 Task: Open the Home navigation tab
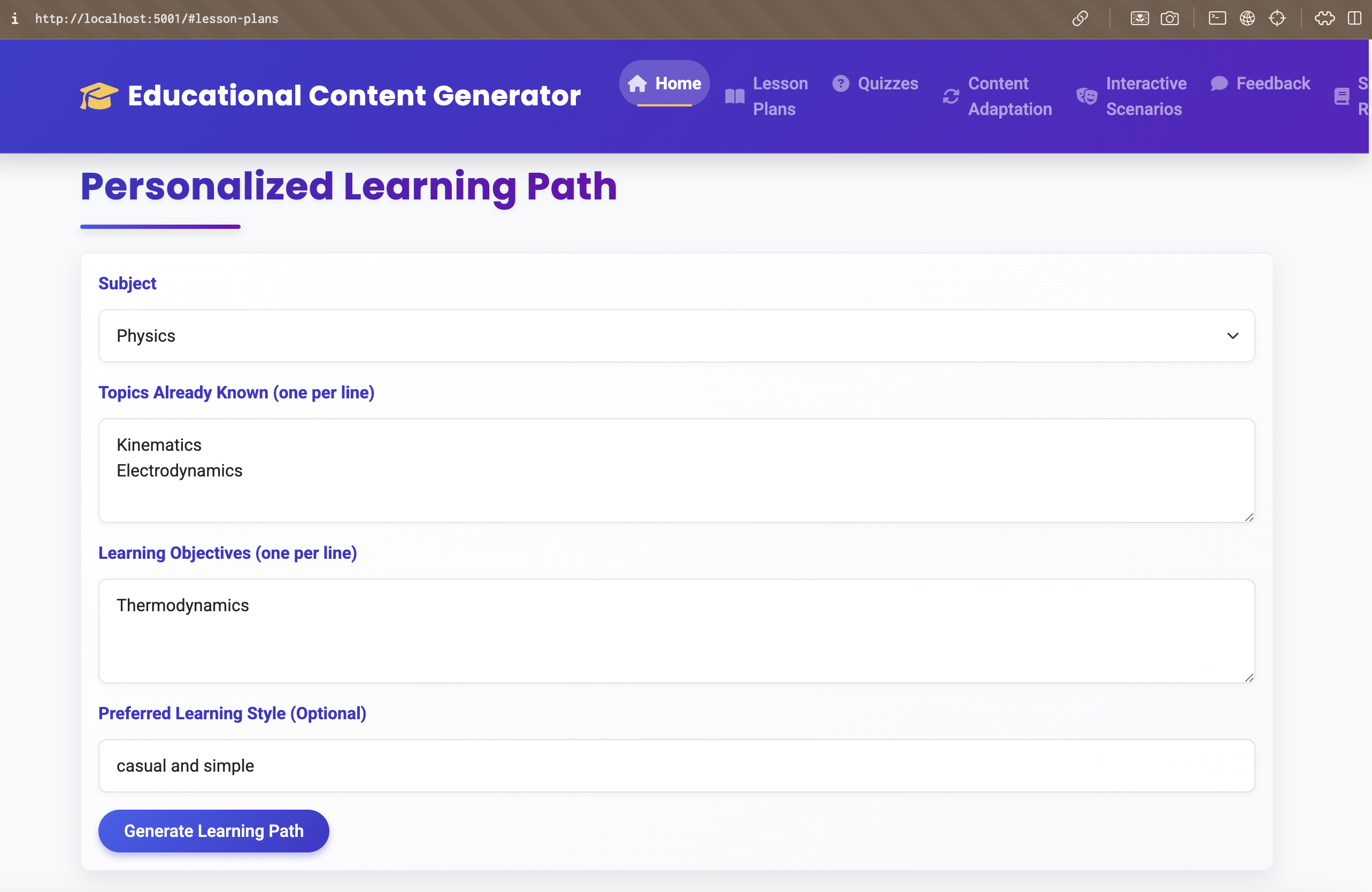pyautogui.click(x=664, y=83)
